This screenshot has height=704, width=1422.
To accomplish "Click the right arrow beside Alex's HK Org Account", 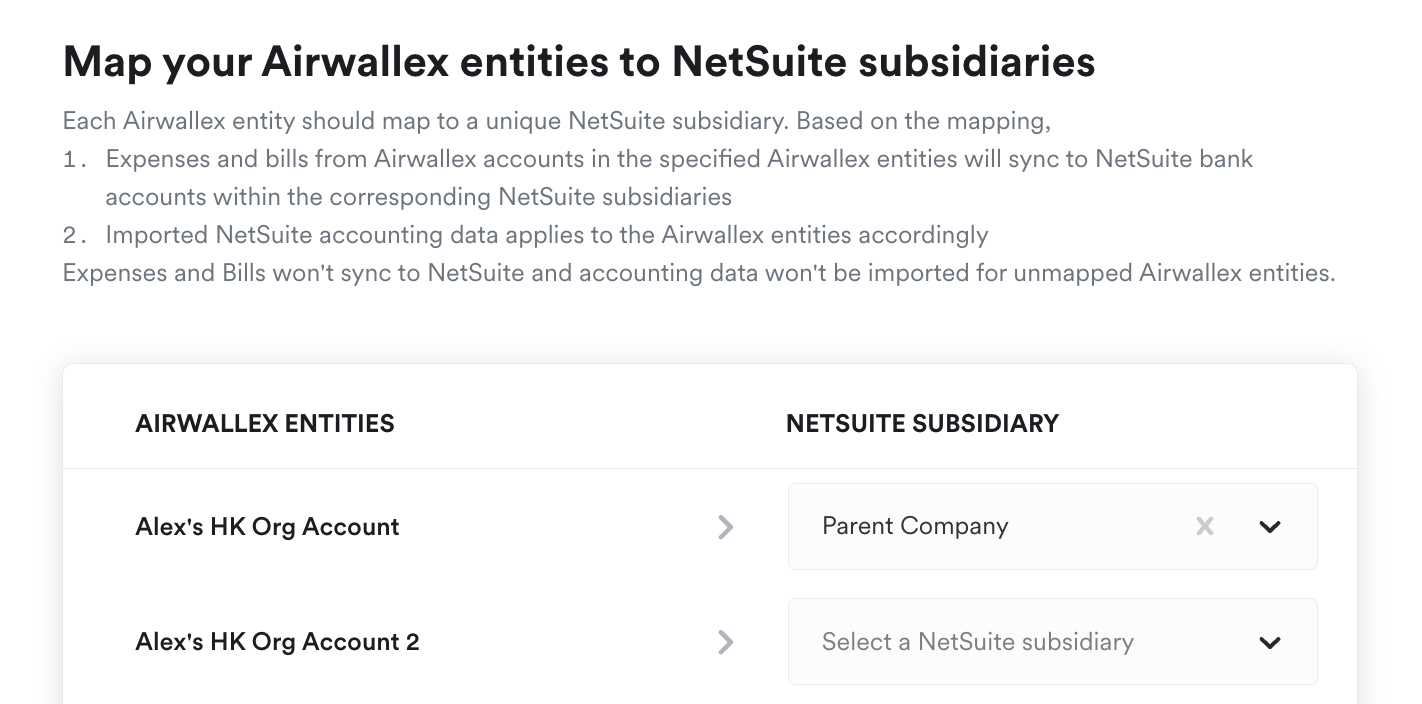I will tap(726, 527).
